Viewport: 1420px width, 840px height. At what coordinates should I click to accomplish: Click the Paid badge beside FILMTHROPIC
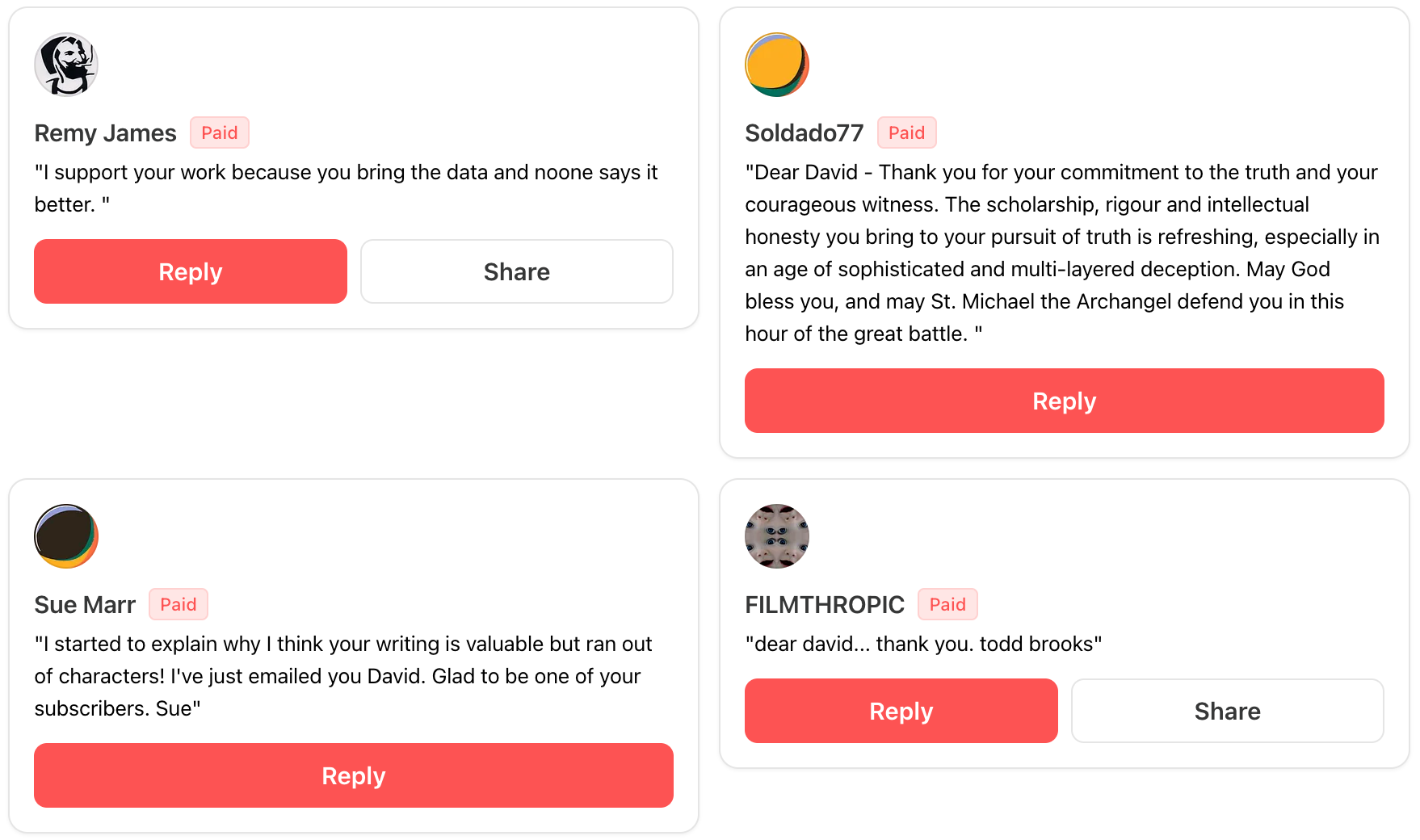947,605
